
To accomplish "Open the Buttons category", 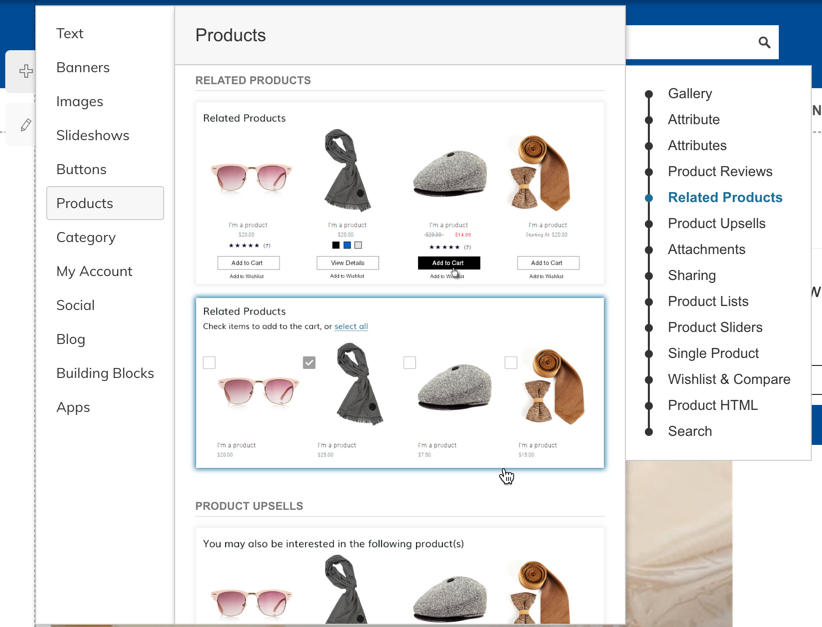I will point(81,169).
